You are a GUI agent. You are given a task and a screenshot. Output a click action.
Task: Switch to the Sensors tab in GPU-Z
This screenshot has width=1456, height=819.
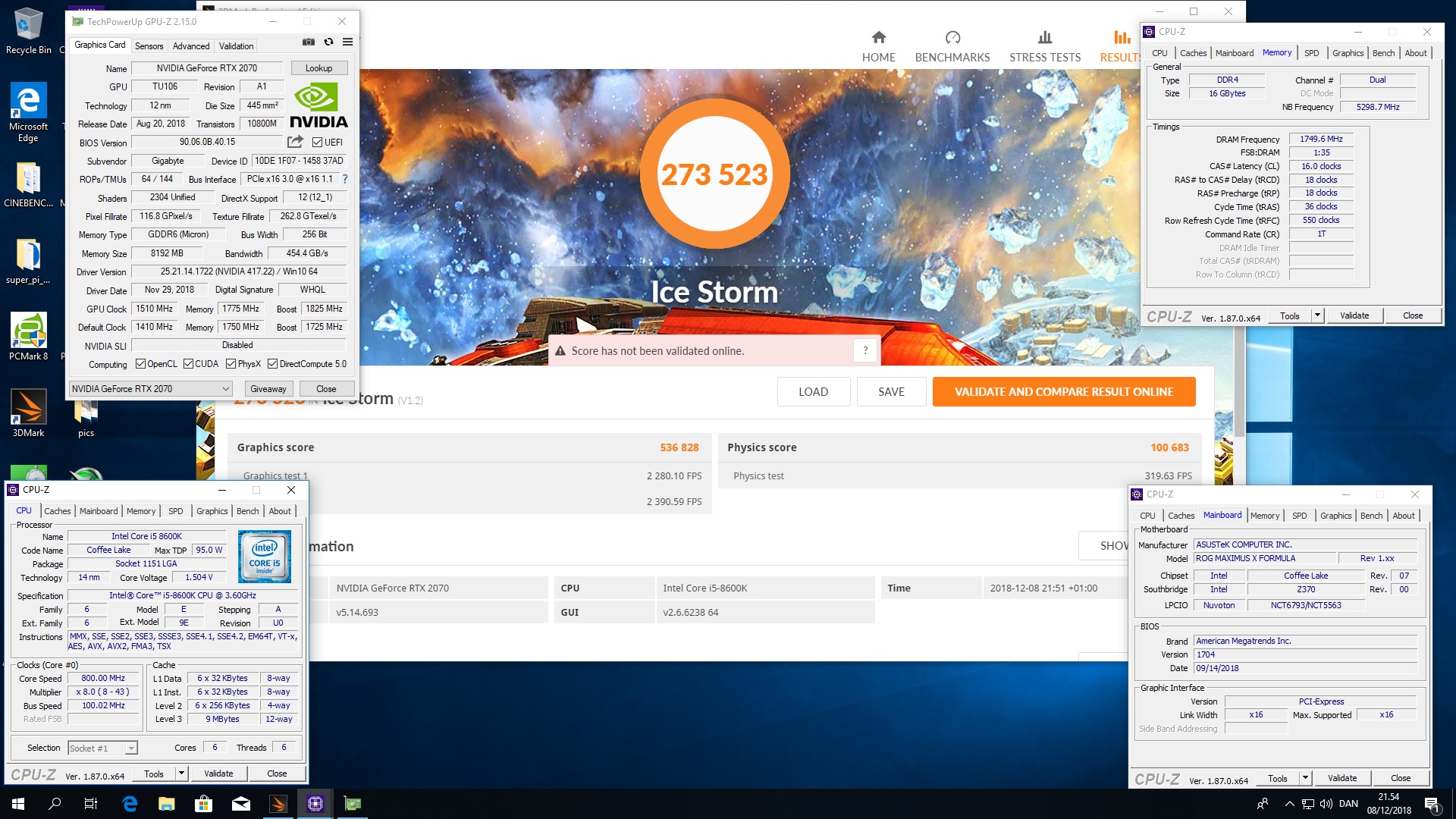coord(149,46)
